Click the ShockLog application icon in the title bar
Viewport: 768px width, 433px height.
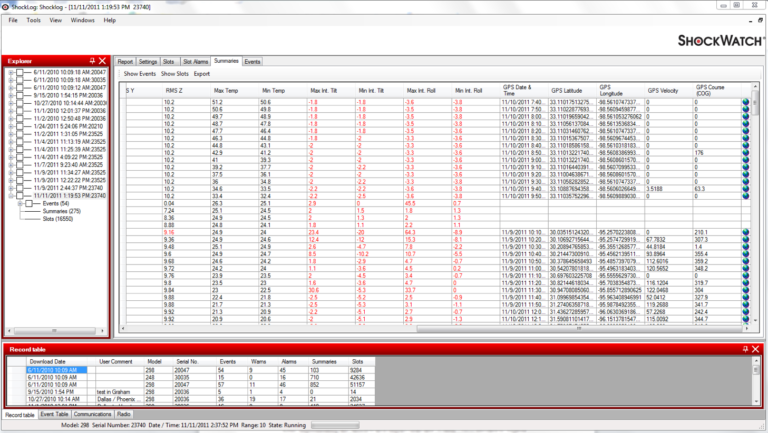coord(8,6)
